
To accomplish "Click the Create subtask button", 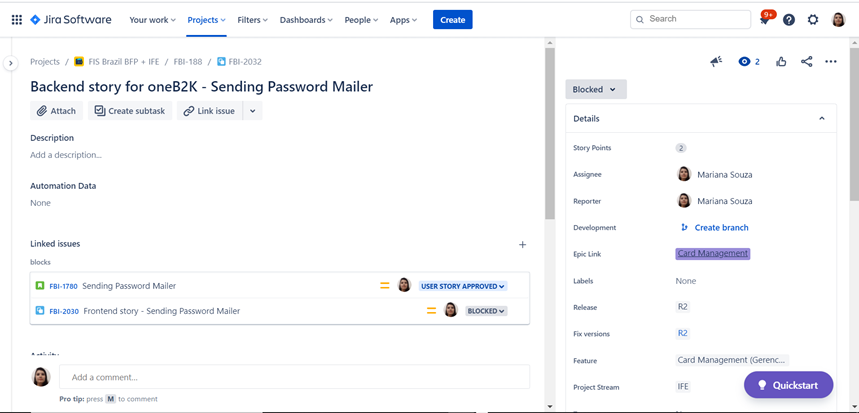I will point(130,111).
